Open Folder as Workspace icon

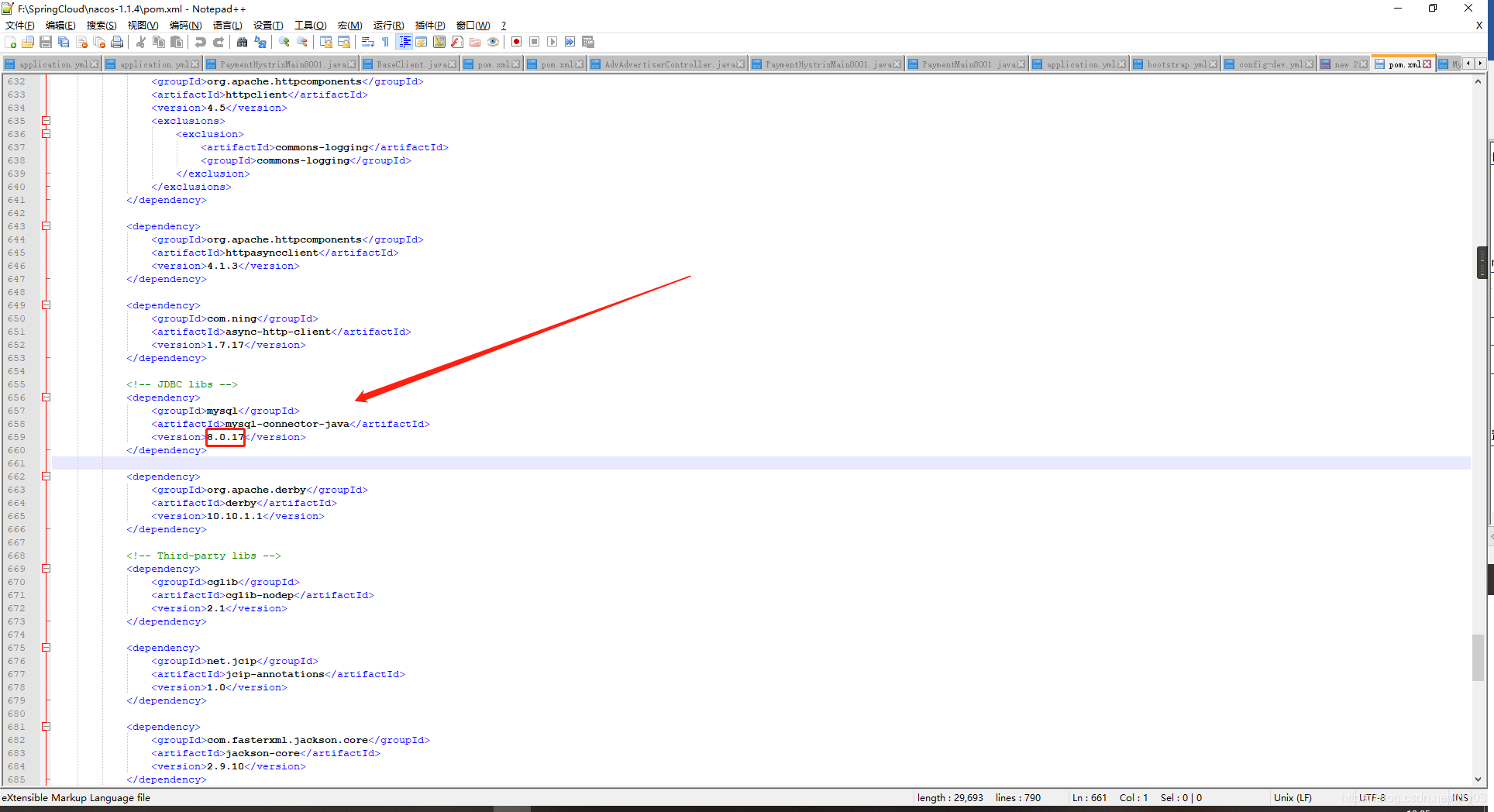coord(475,42)
